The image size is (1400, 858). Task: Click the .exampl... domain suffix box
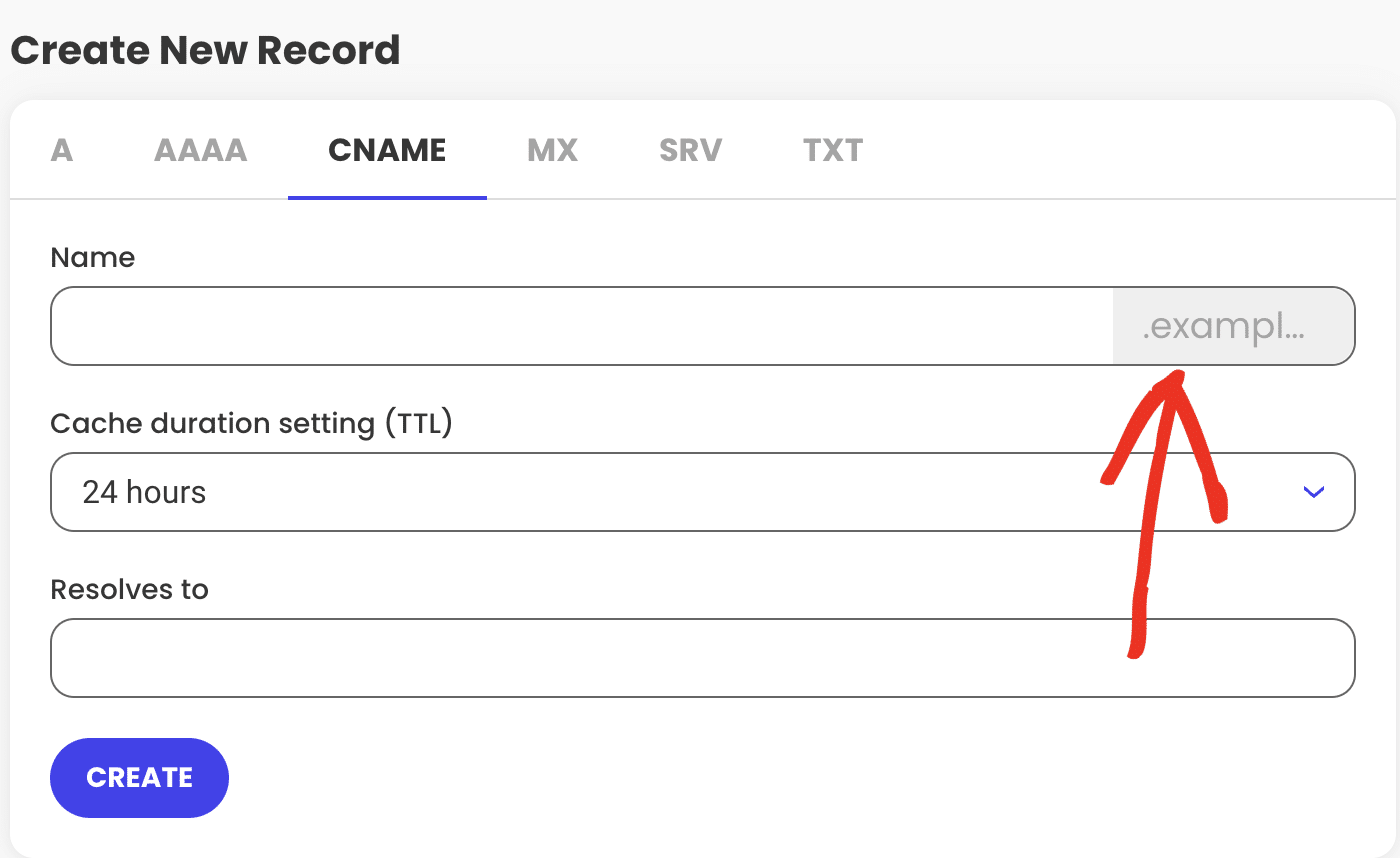point(1232,326)
